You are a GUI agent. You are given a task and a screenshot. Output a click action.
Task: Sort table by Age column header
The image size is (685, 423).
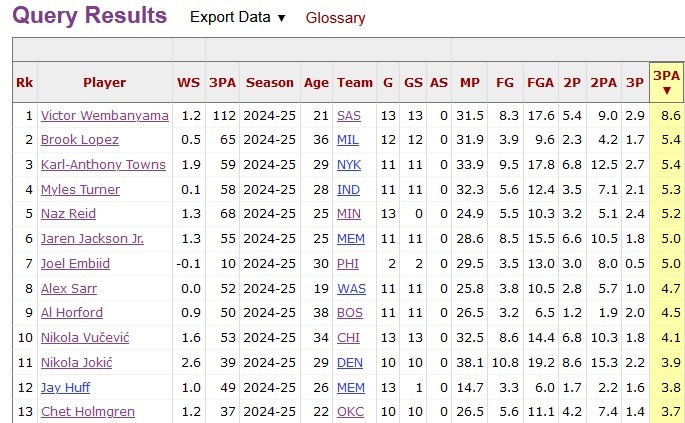[316, 83]
